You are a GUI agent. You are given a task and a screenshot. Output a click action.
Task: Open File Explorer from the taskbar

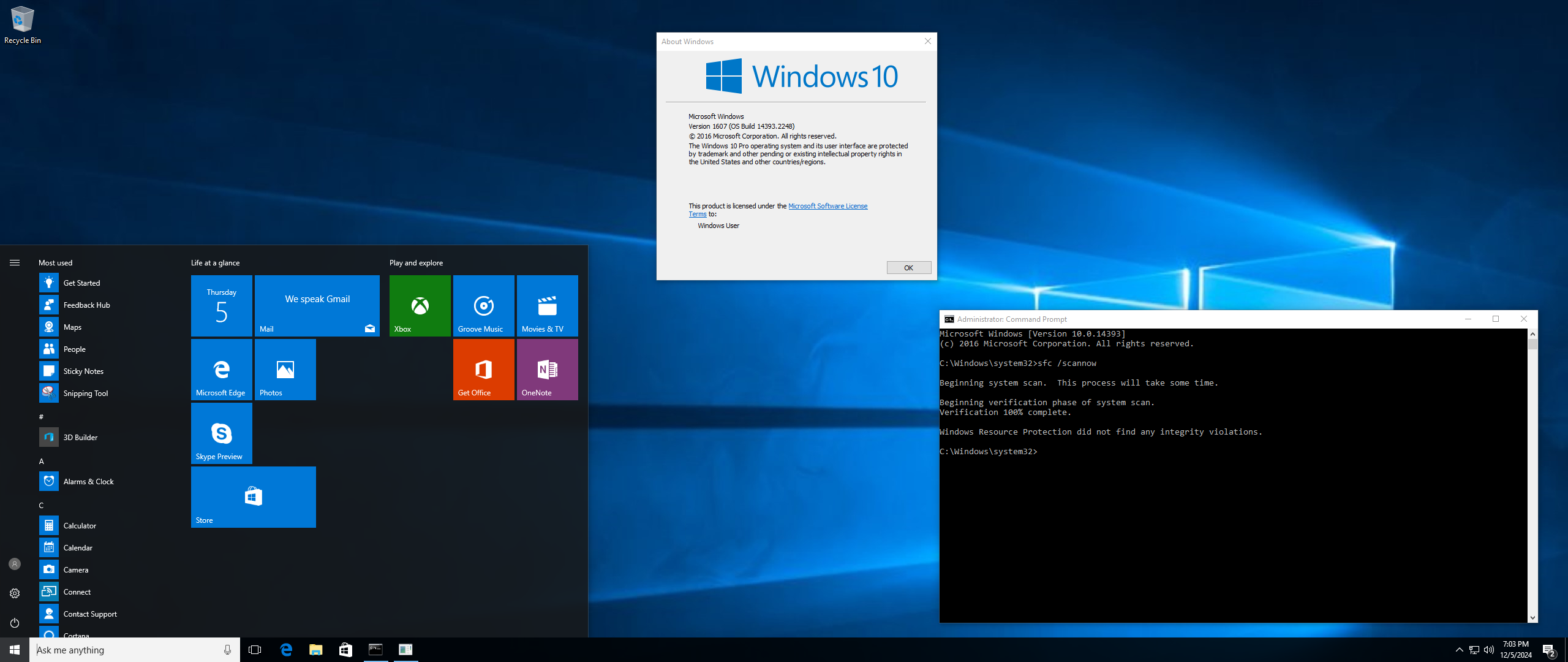pyautogui.click(x=315, y=650)
